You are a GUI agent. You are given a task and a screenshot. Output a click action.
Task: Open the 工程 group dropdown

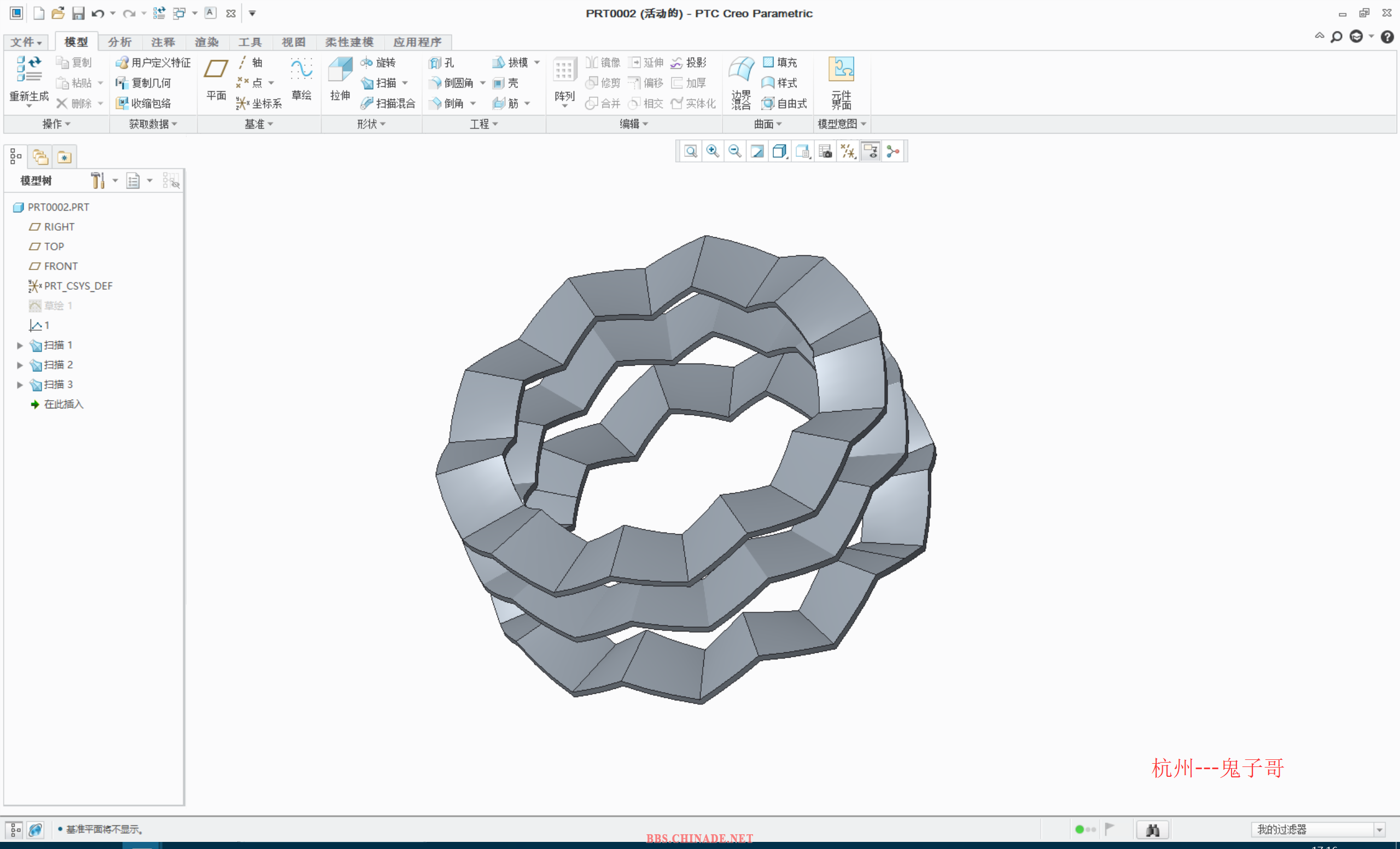483,124
